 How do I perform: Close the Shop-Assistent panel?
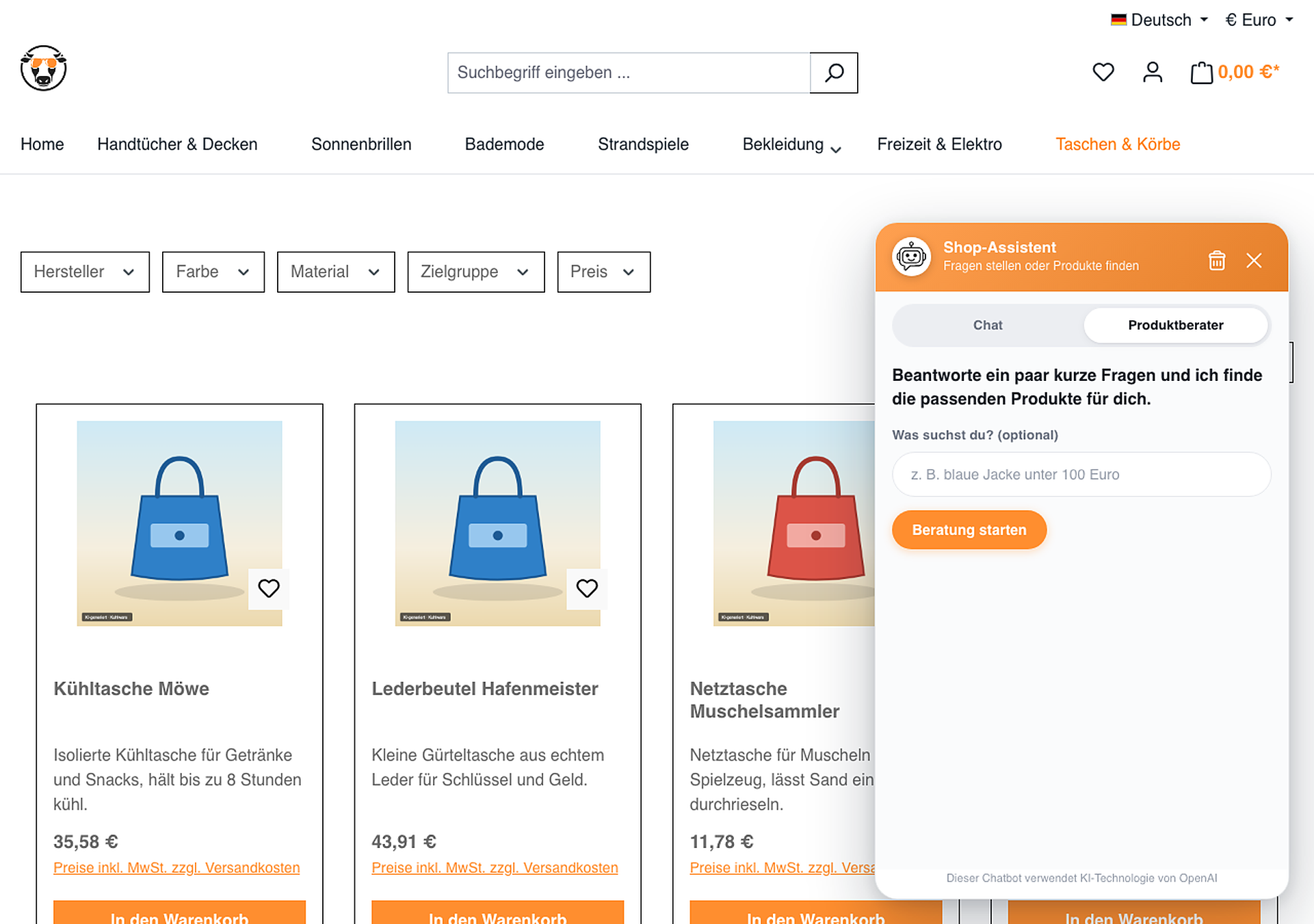[1253, 261]
